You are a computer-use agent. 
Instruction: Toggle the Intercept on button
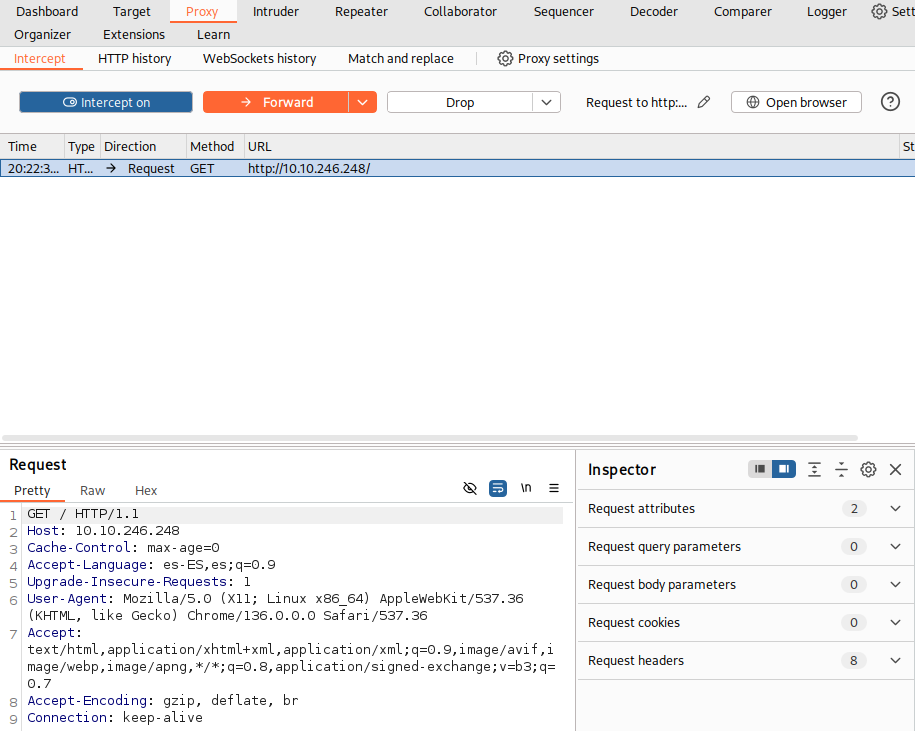coord(106,102)
